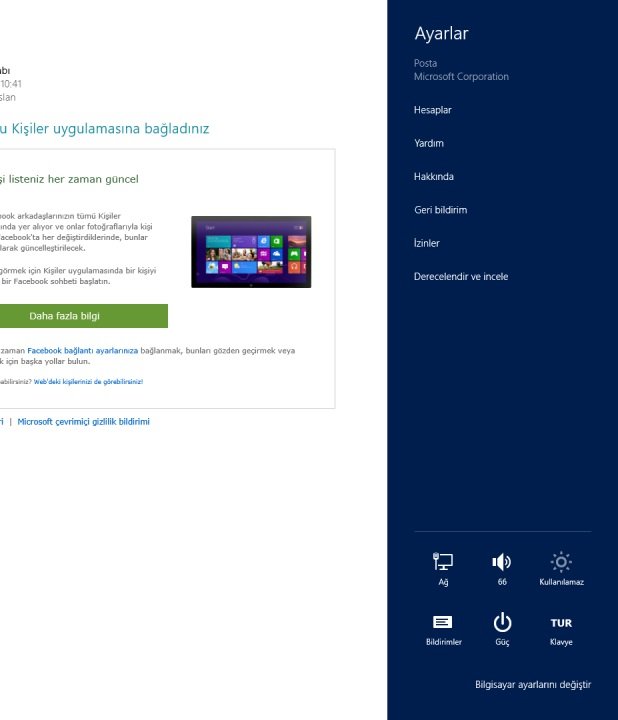The image size is (618, 720).
Task: Open Derecelendir ve incele
Action: 461,276
